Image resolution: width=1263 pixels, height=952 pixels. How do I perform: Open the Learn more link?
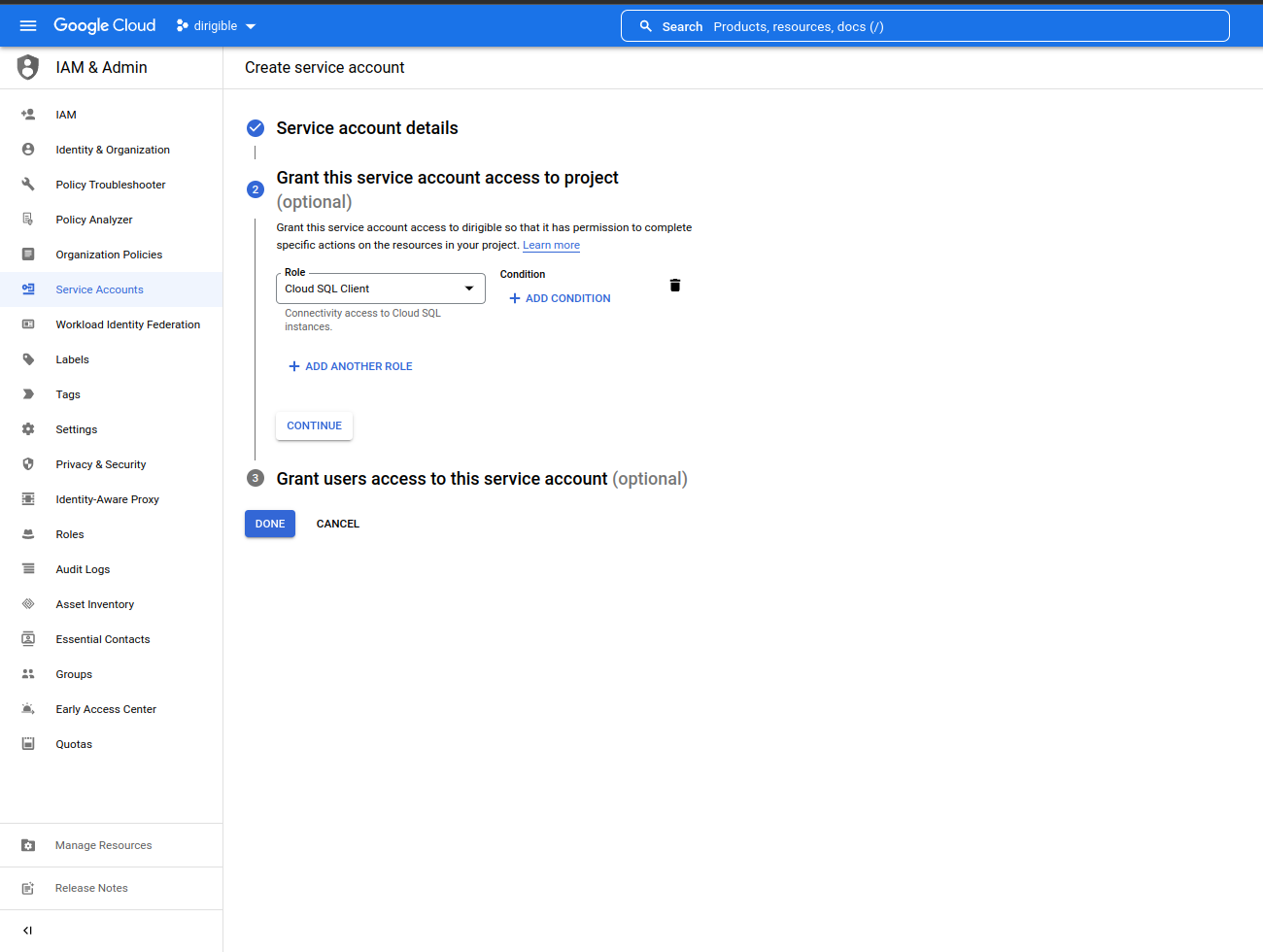pos(551,245)
